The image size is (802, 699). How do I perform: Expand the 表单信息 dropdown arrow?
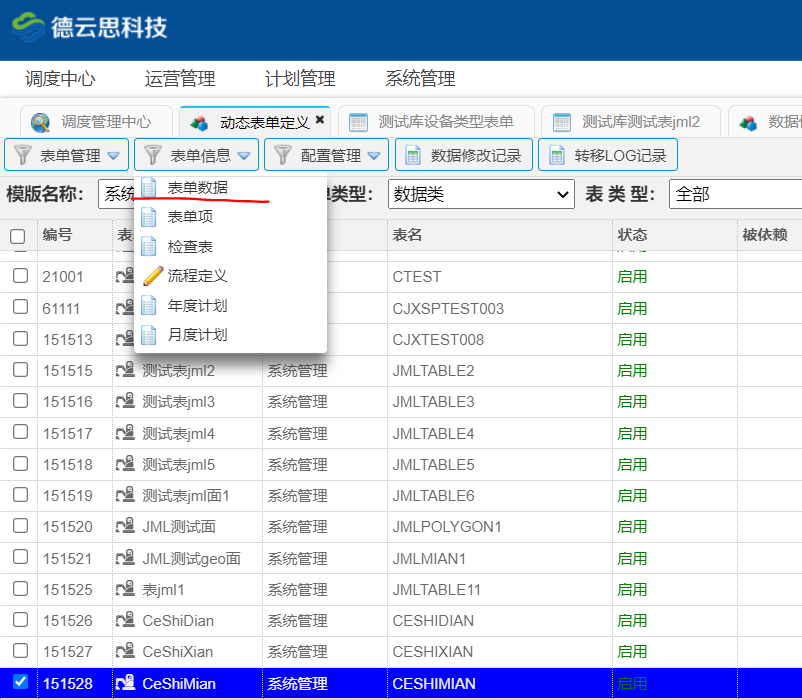point(244,155)
